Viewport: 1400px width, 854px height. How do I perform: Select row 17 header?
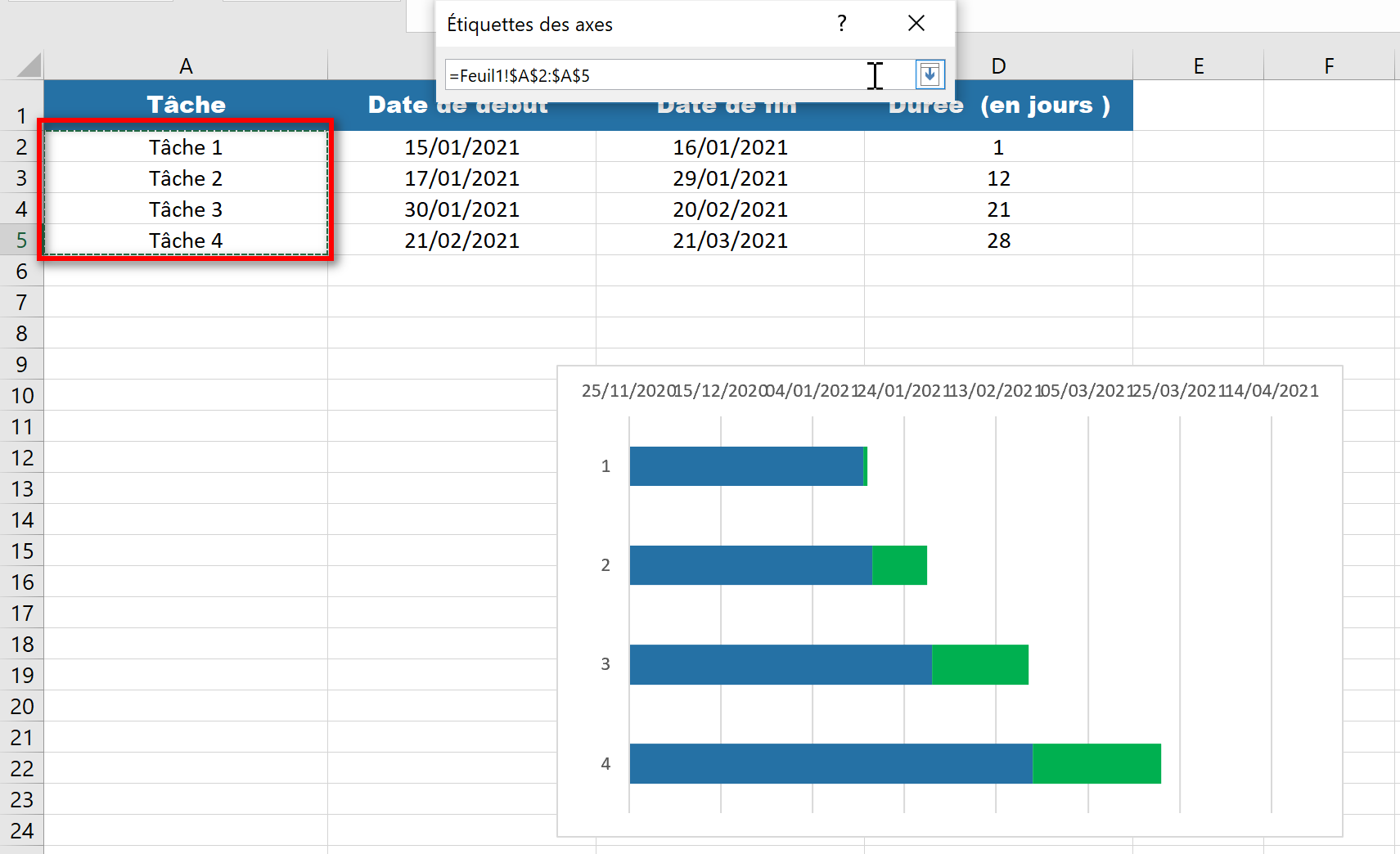(21, 614)
